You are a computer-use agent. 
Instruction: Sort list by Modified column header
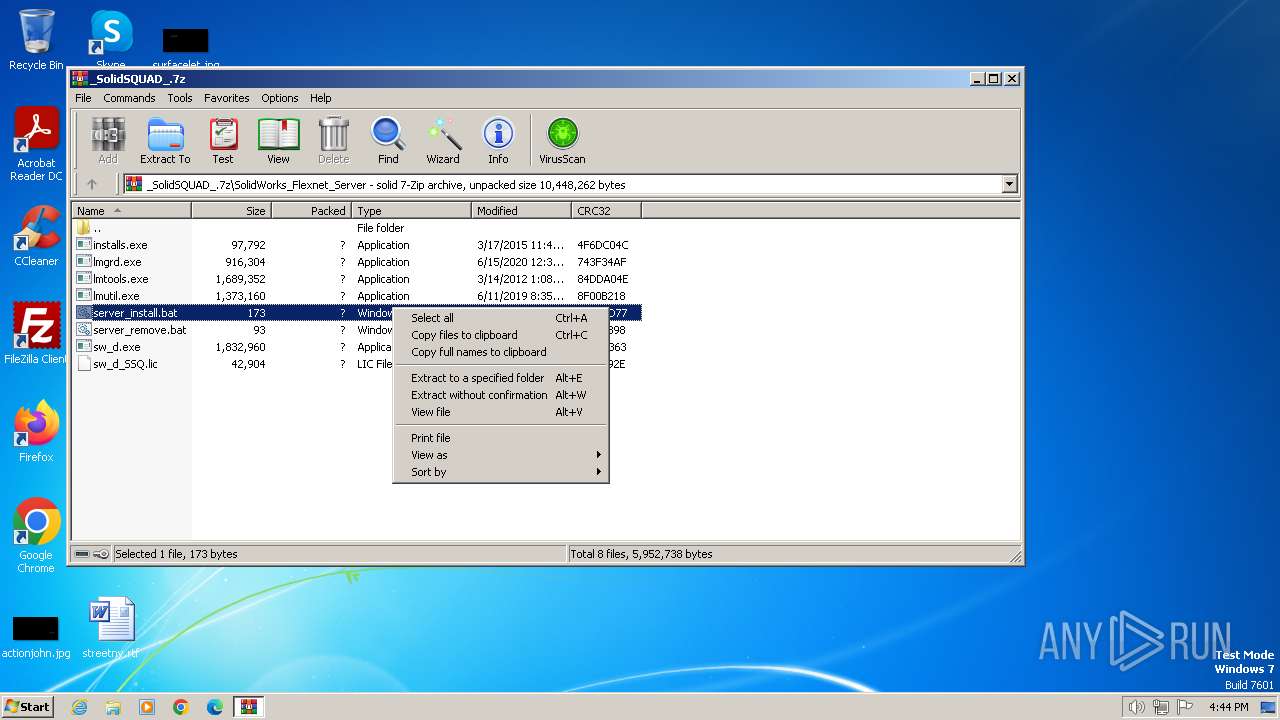pyautogui.click(x=521, y=211)
